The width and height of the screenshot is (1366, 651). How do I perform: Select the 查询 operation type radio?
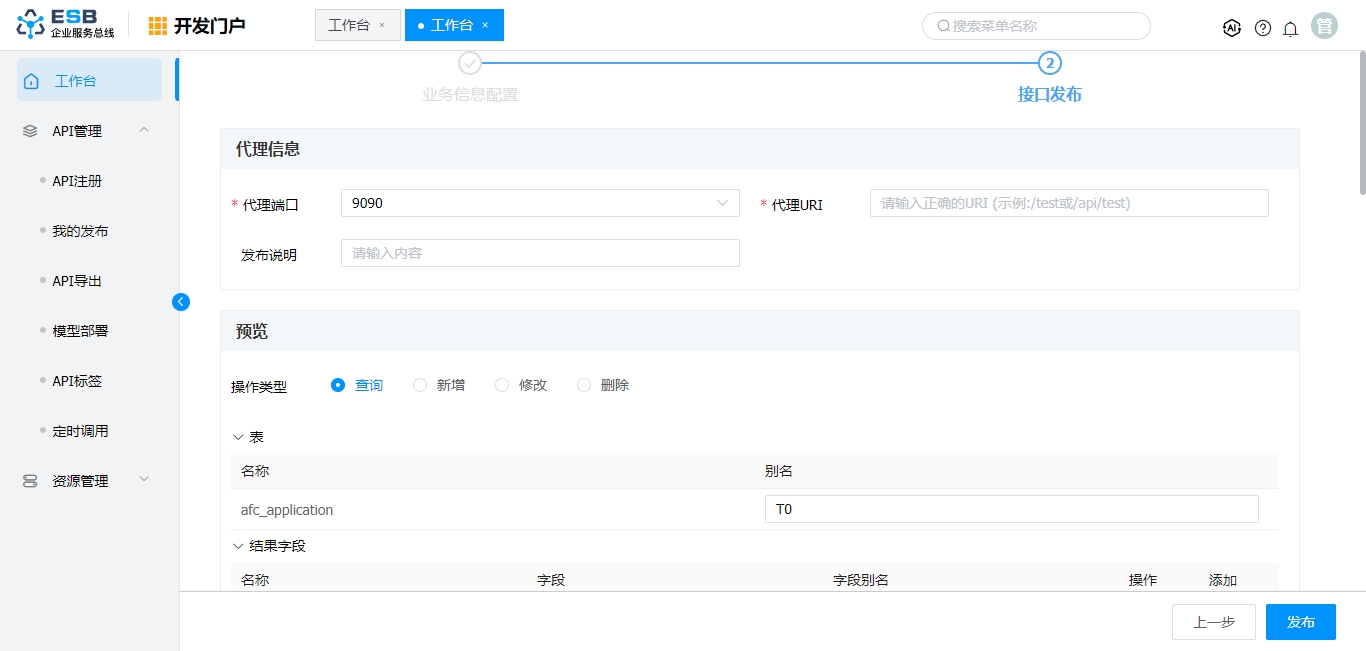tap(338, 385)
